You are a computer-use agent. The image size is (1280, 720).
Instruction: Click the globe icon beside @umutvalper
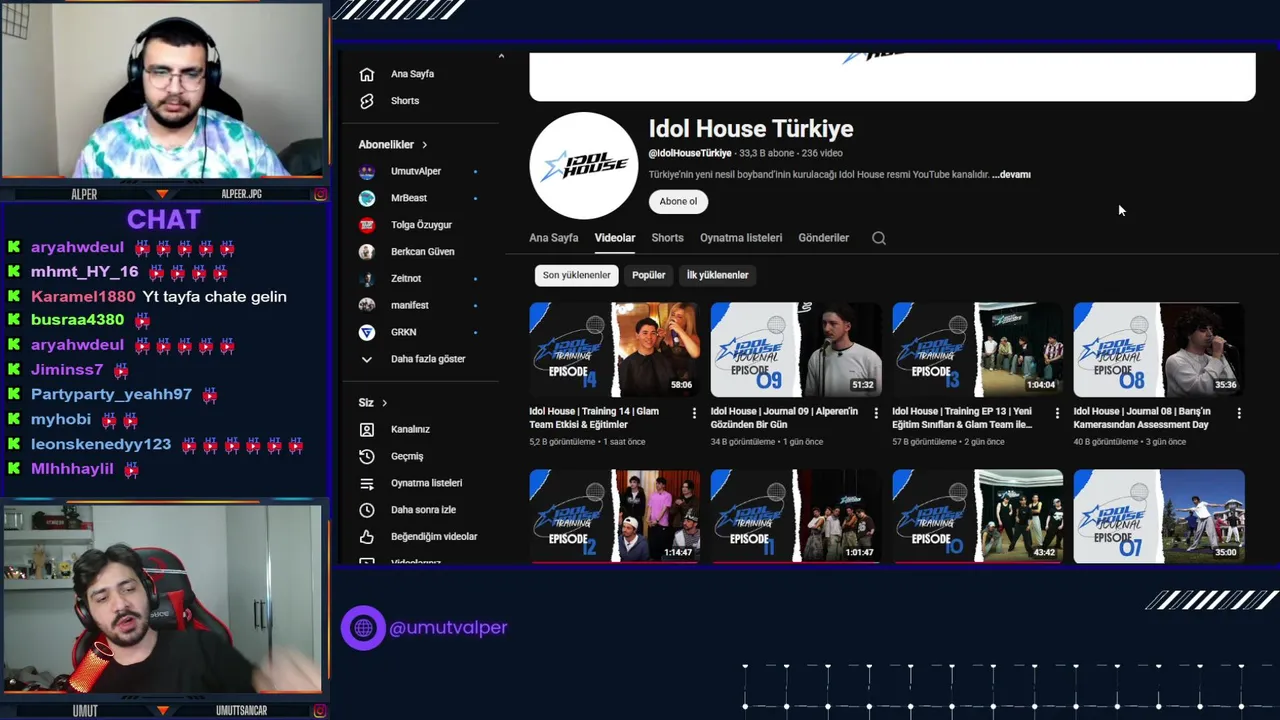coord(363,628)
